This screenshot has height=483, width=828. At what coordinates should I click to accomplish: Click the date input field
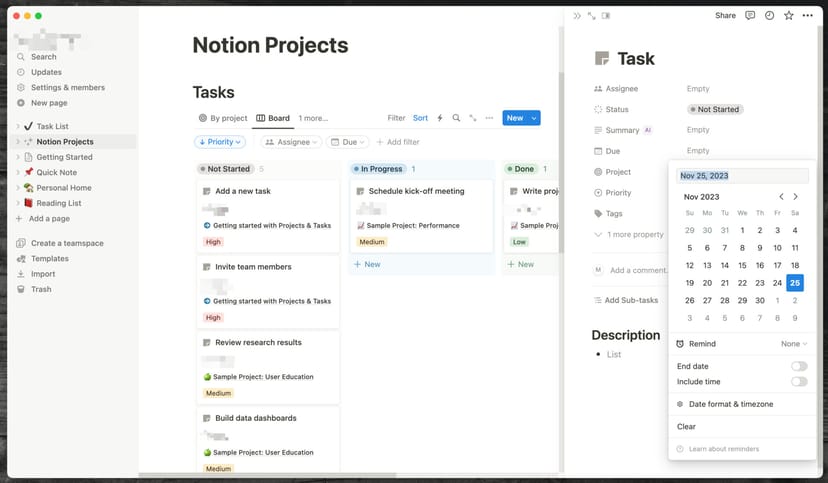(741, 175)
